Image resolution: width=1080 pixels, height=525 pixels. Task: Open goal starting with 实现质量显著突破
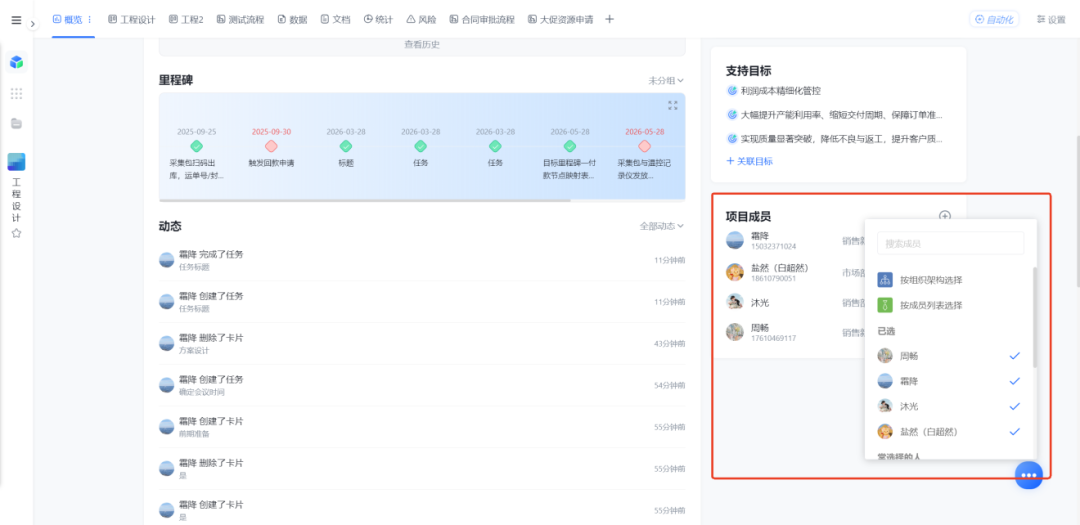[x=835, y=138]
